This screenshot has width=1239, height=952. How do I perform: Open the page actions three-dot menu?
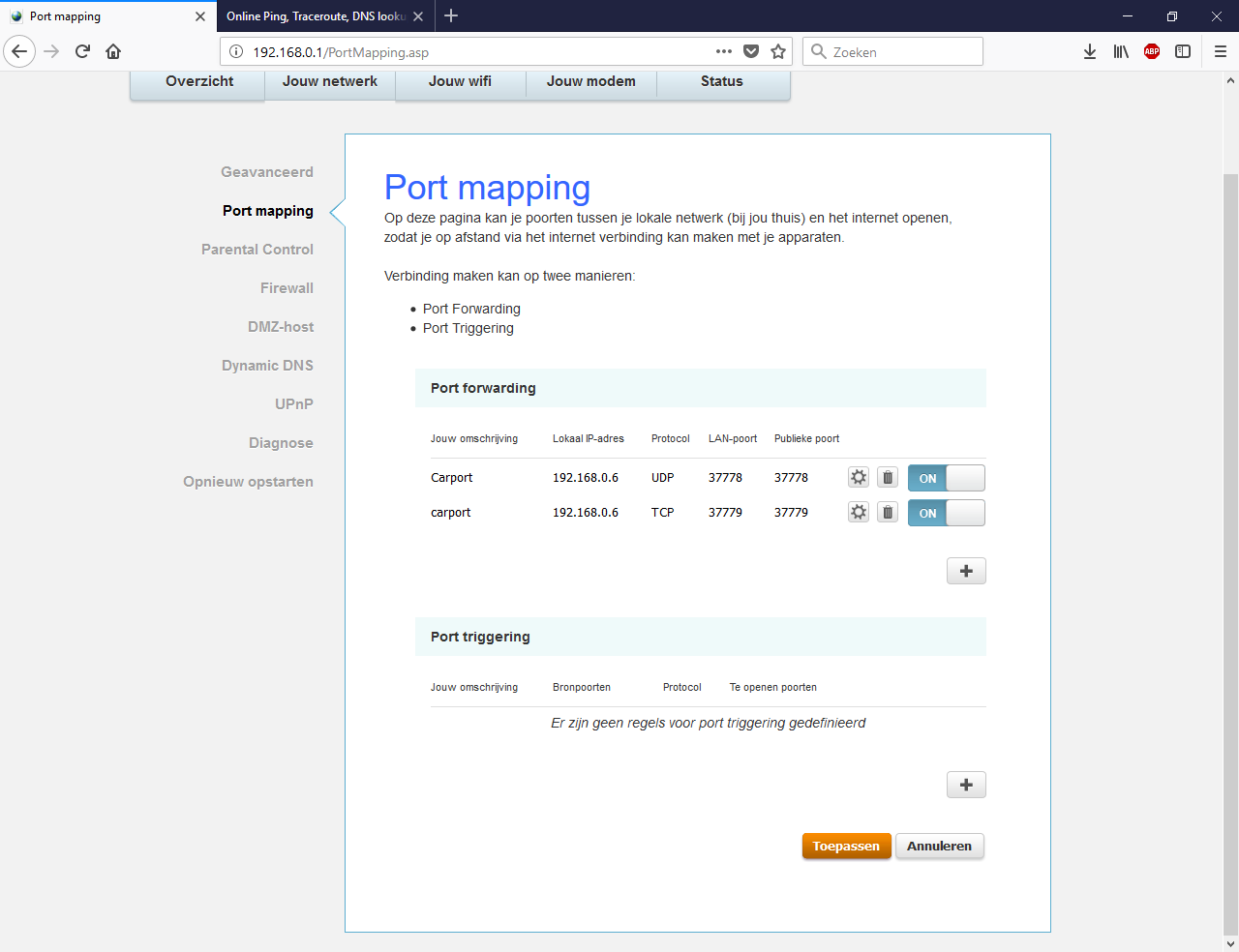click(x=723, y=51)
